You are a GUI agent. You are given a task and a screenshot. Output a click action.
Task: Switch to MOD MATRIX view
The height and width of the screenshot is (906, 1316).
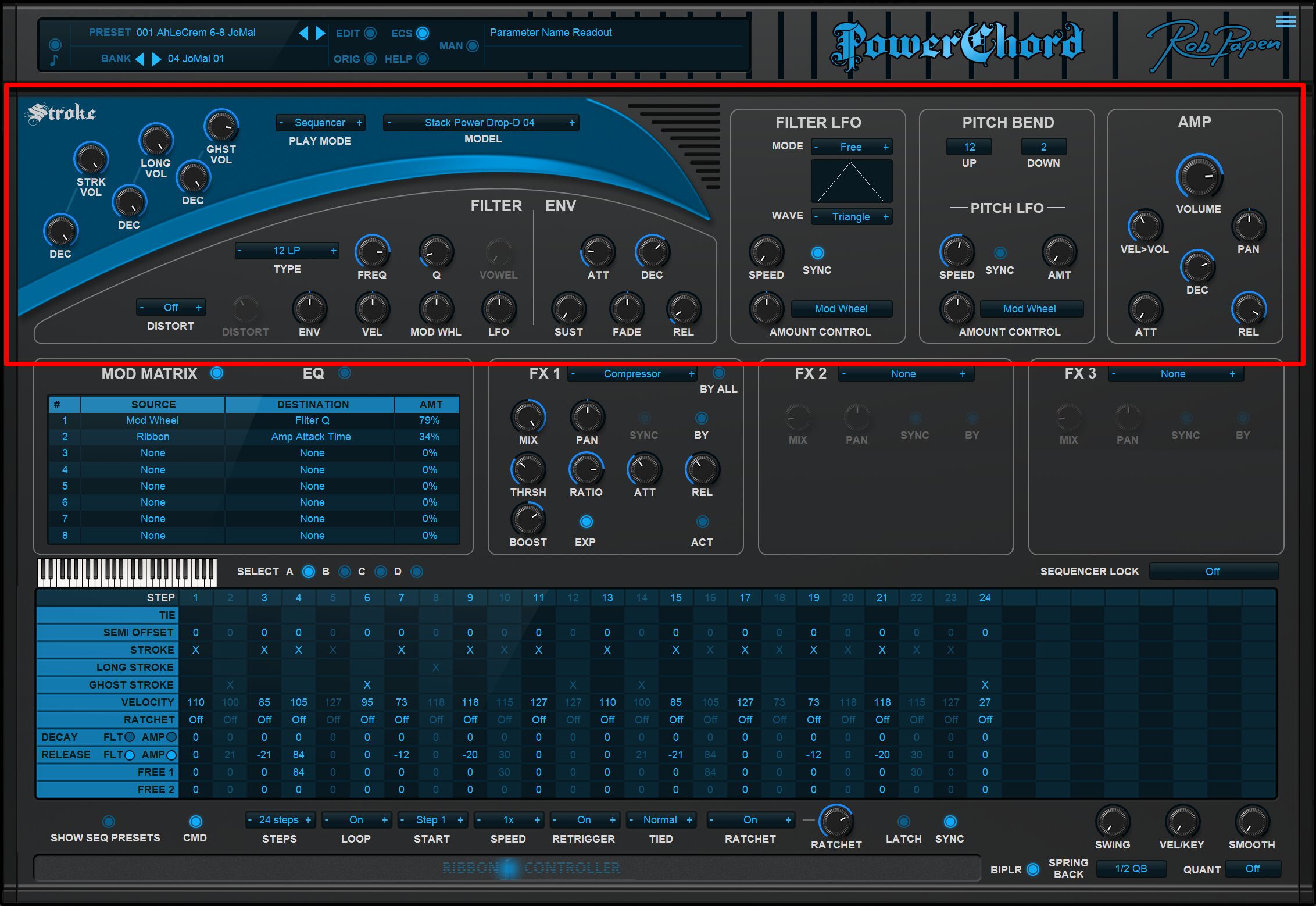click(217, 373)
